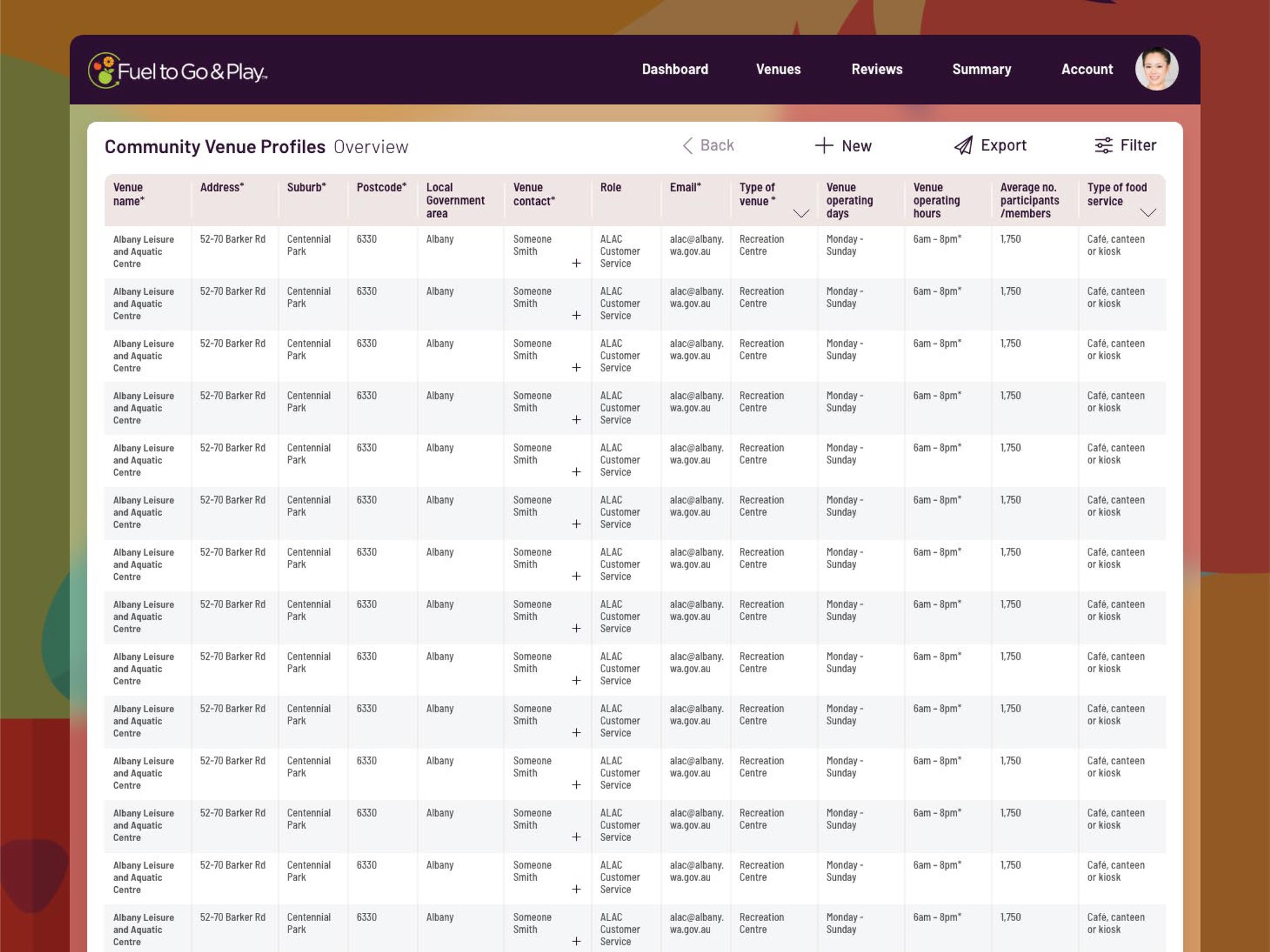
Task: Click the Venue operating hours header
Action: pyautogui.click(x=936, y=200)
